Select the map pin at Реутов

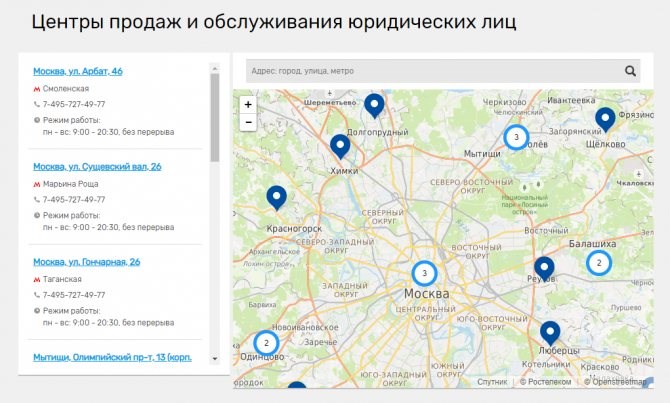(544, 269)
